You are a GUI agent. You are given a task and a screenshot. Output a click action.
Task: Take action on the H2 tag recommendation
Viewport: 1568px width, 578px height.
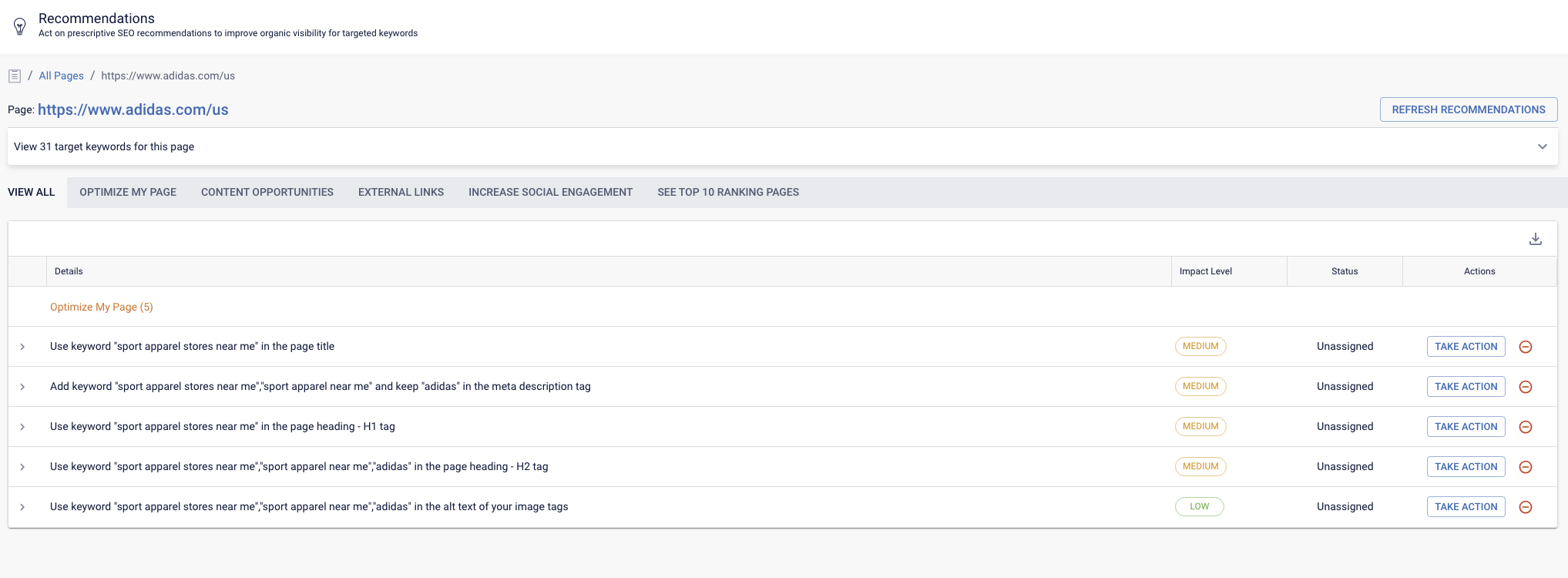tap(1466, 467)
